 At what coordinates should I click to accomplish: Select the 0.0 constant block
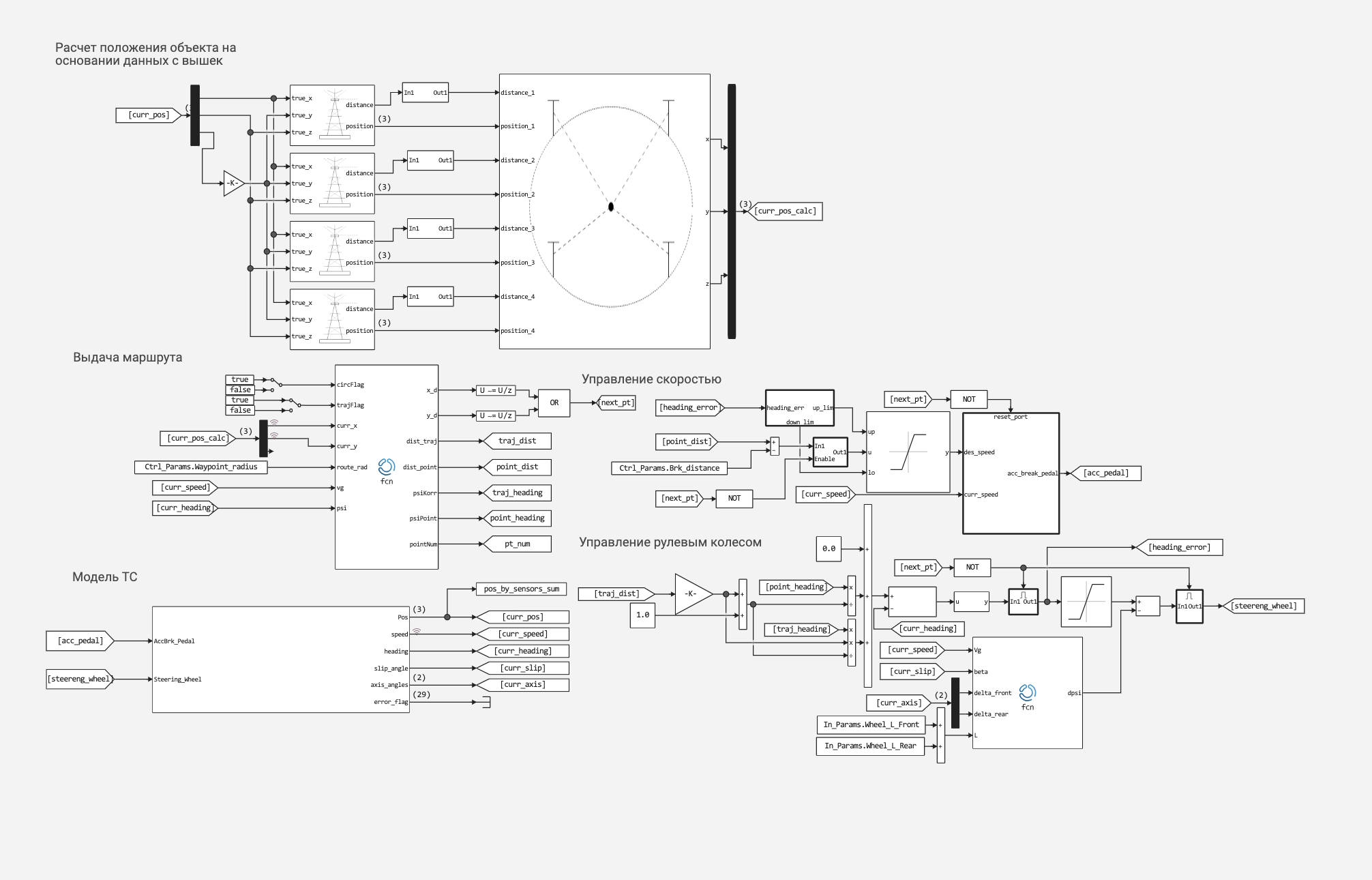[829, 548]
